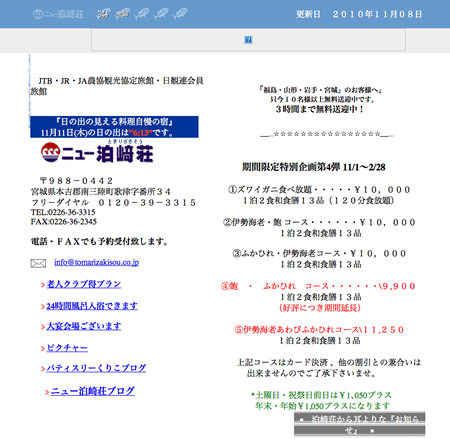
Task: Click the ②伊勢海老・鮑コース plan line
Action: [x=319, y=222]
